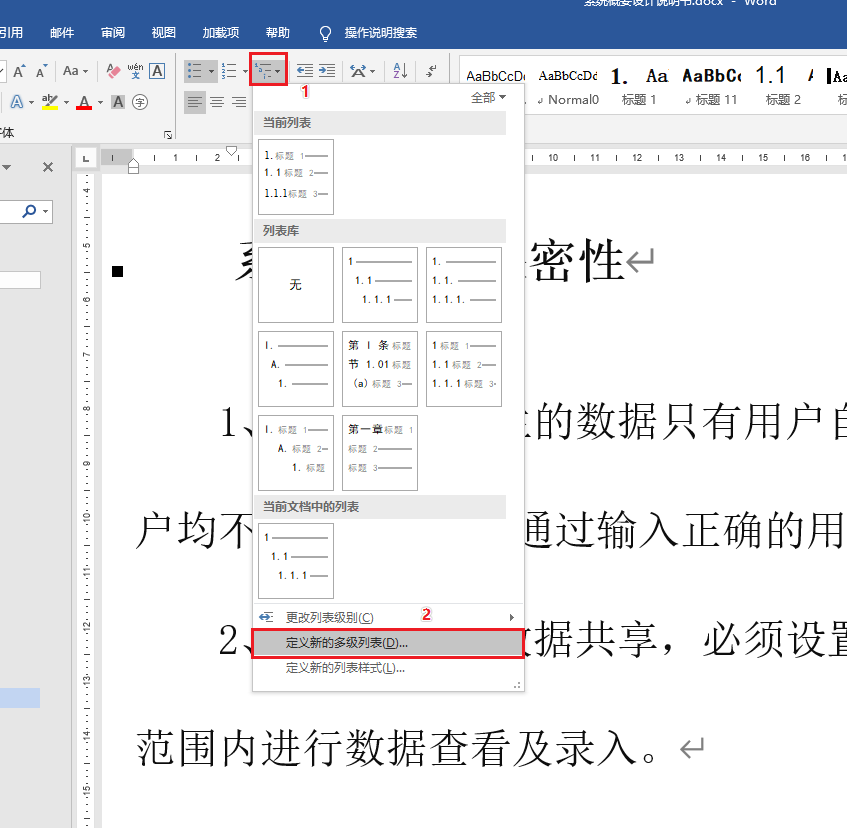
Task: Toggle Show/Hide paragraph marks
Action: 432,71
